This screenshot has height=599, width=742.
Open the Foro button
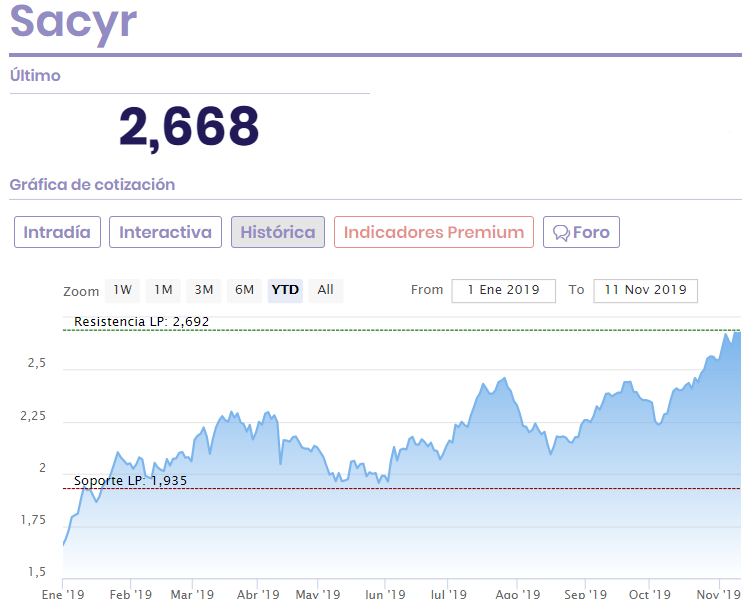(581, 232)
